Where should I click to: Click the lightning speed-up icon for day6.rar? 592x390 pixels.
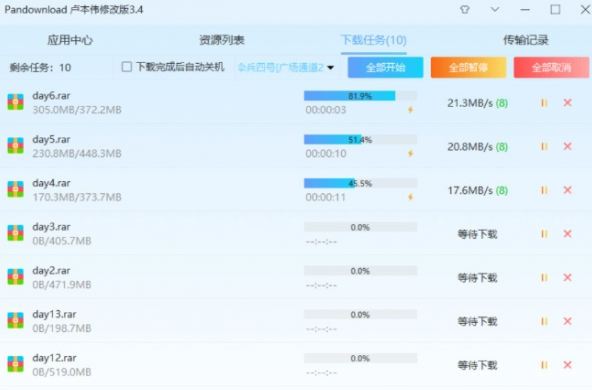410,110
